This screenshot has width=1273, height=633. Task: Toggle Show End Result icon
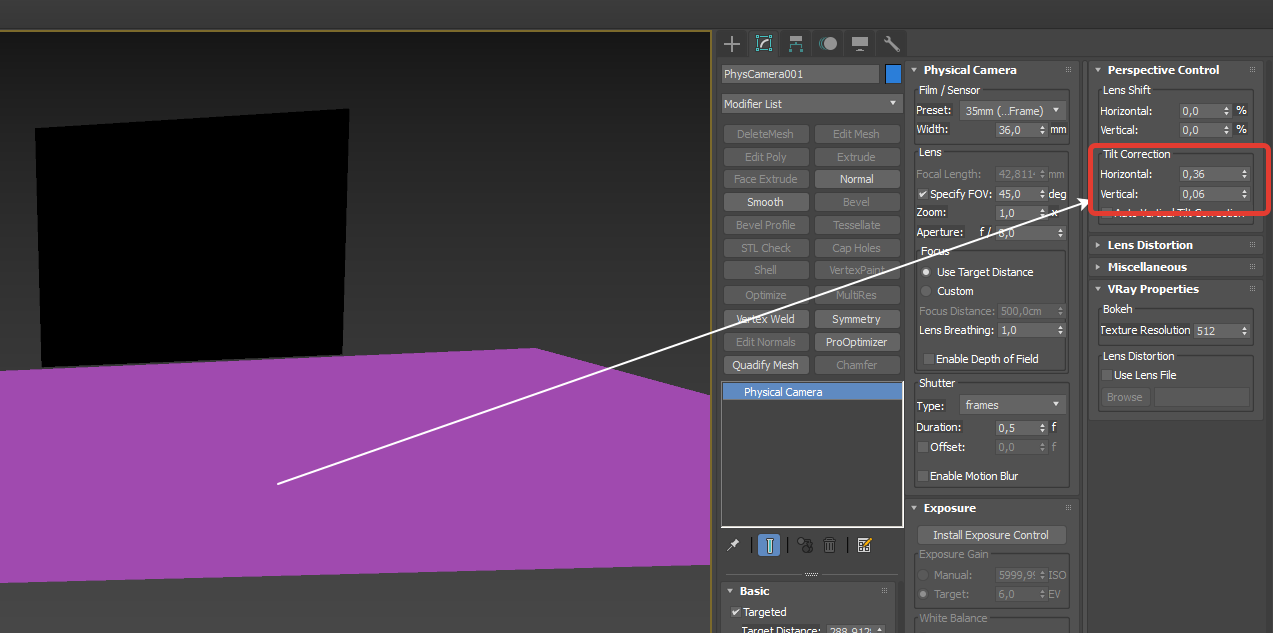769,545
